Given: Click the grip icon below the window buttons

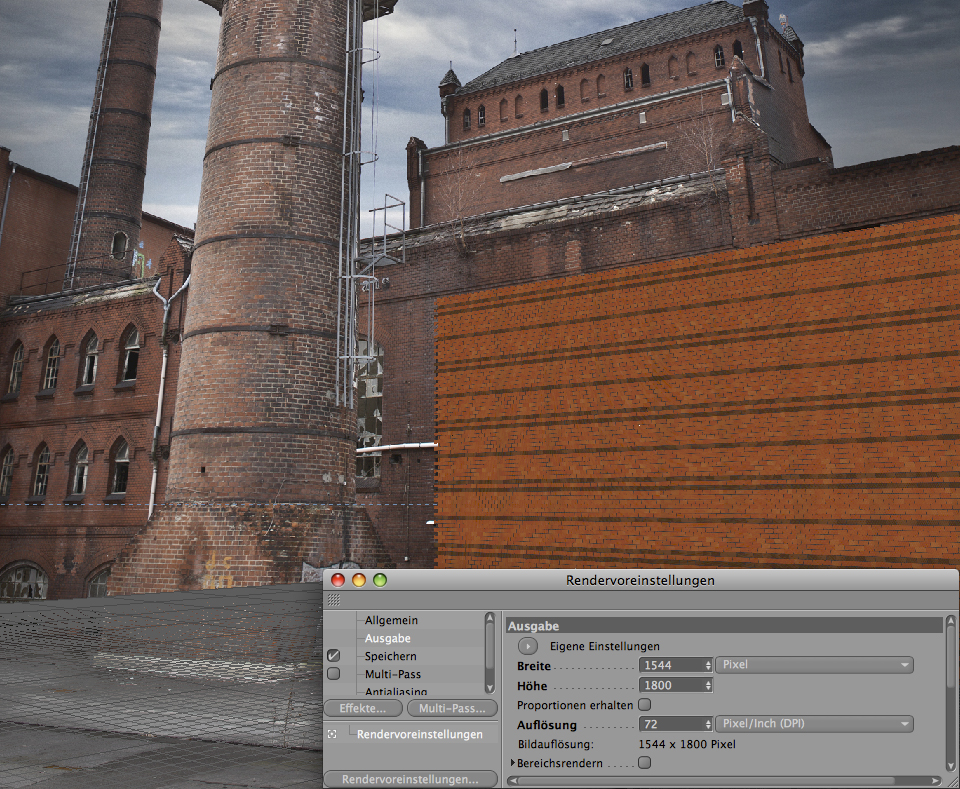Looking at the screenshot, I should [333, 600].
